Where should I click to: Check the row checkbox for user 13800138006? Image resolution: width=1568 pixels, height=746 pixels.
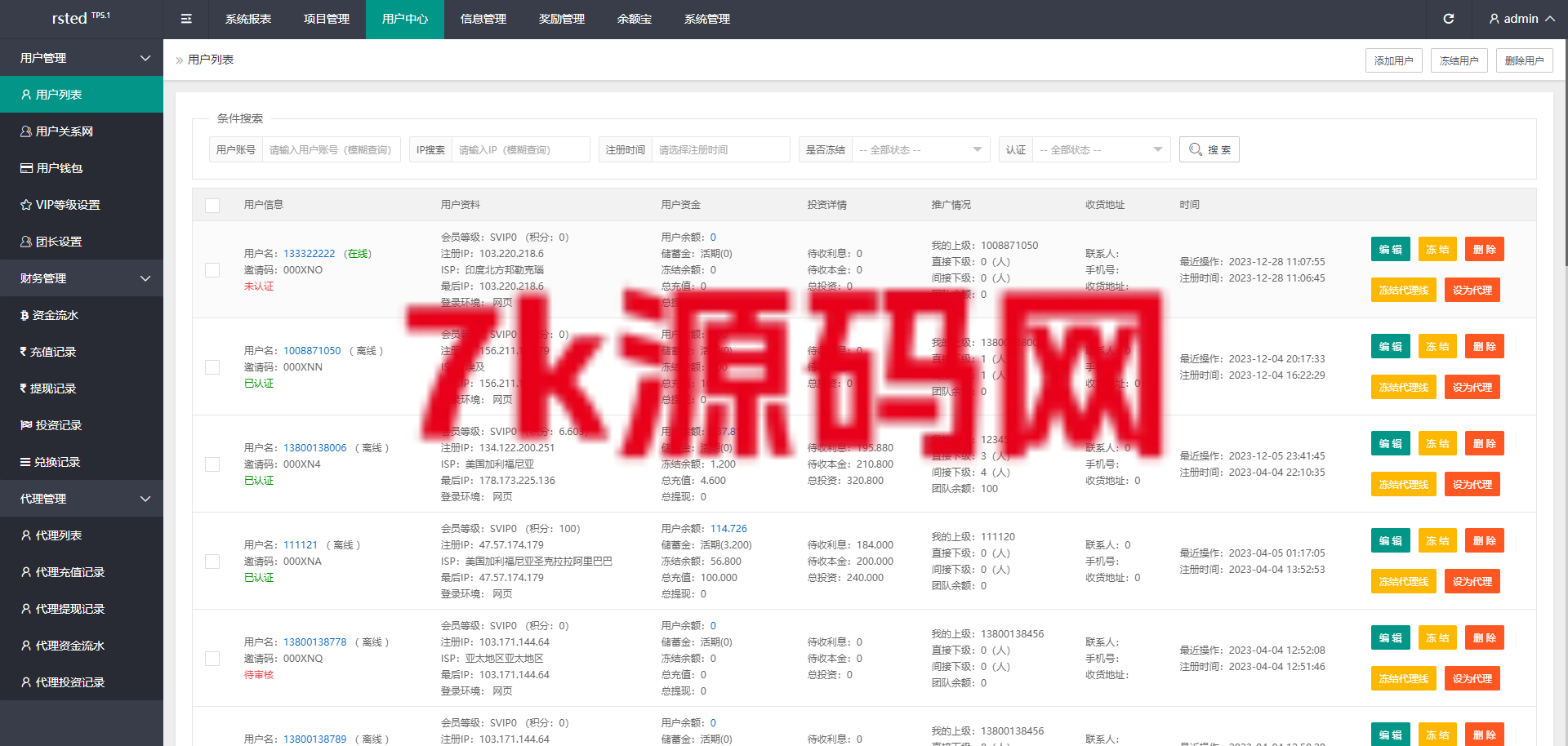(212, 464)
